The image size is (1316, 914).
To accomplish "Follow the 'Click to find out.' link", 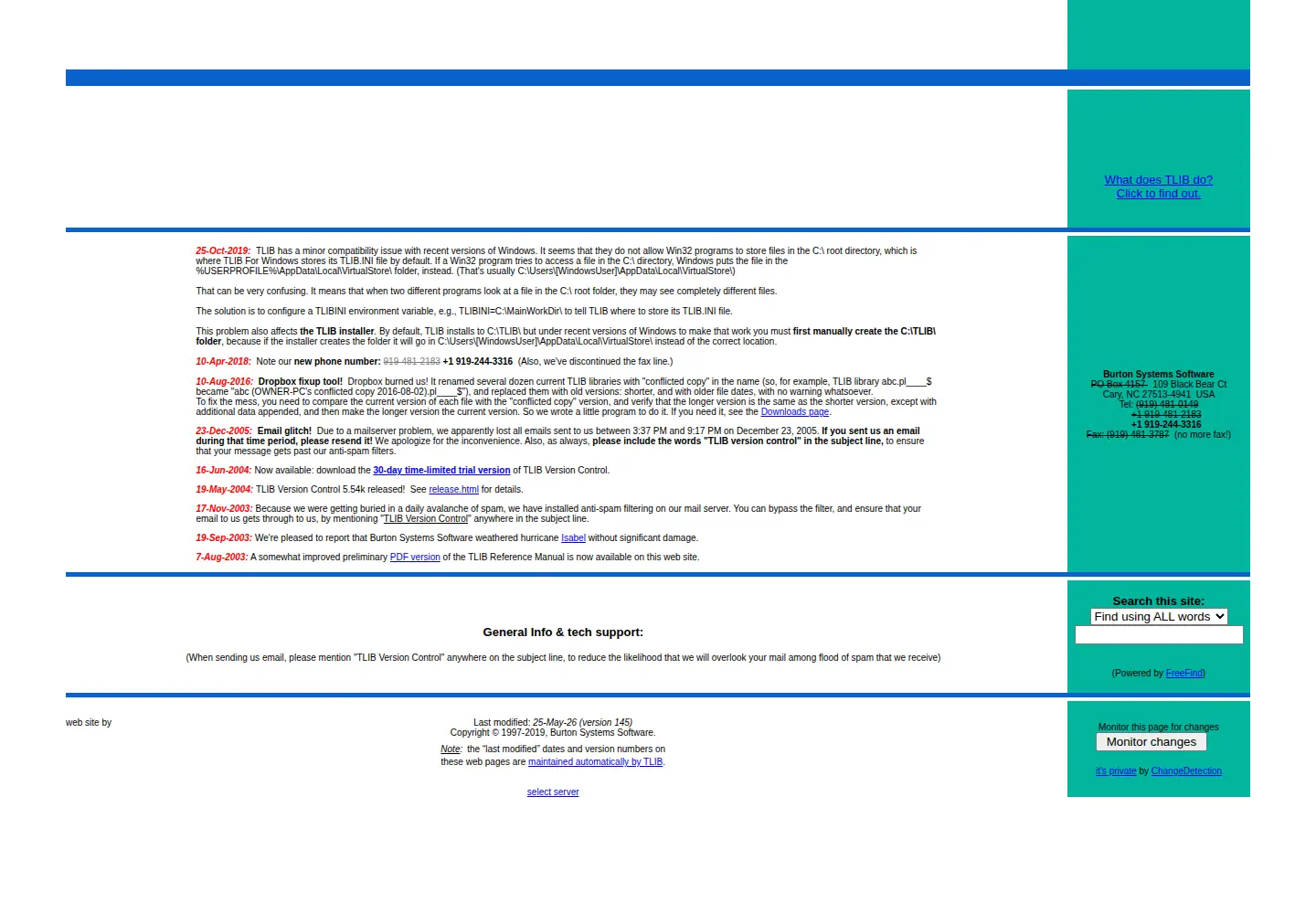I will point(1158,194).
